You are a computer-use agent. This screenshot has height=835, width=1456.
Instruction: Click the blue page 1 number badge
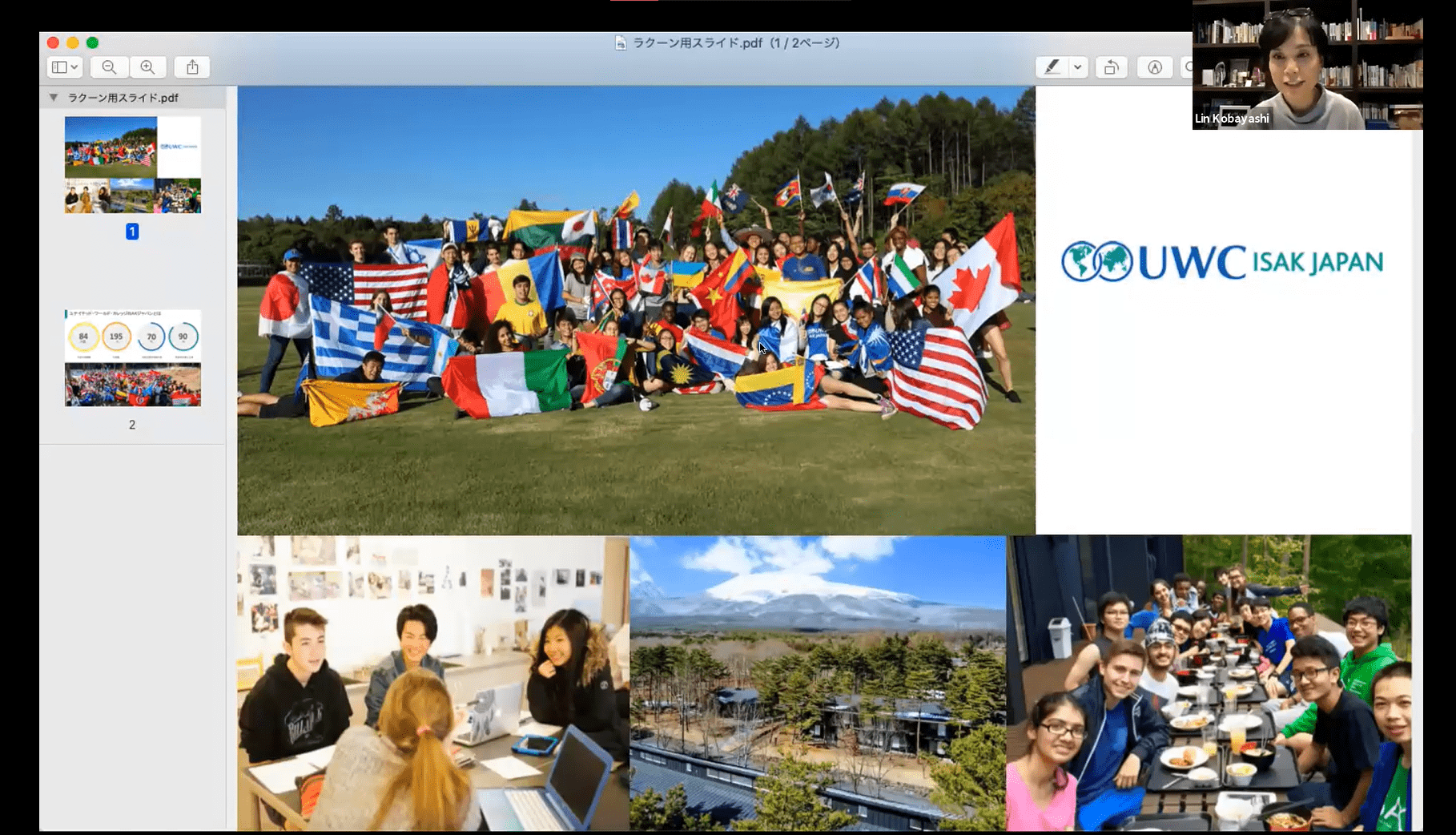132,232
